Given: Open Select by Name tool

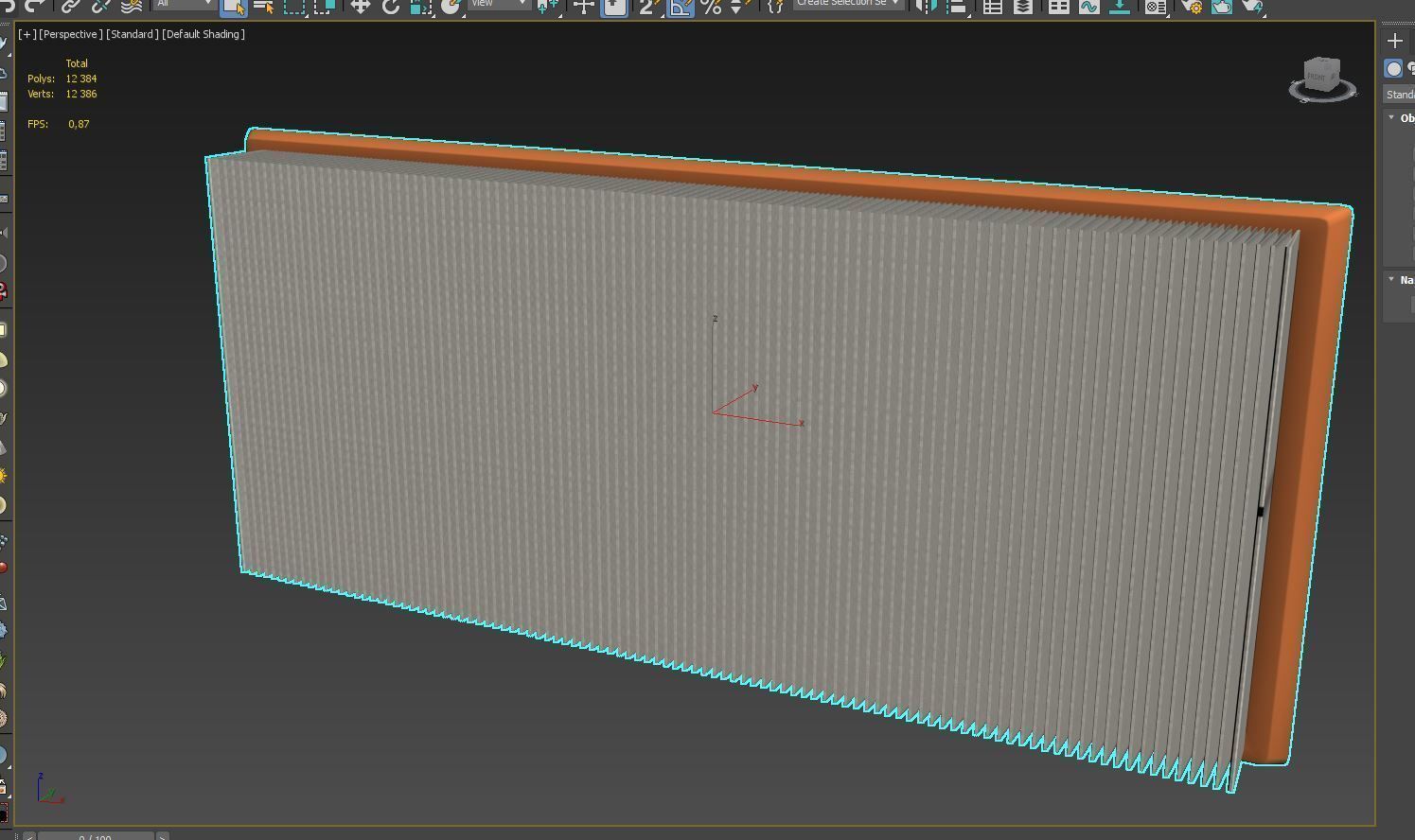Looking at the screenshot, I should (264, 6).
